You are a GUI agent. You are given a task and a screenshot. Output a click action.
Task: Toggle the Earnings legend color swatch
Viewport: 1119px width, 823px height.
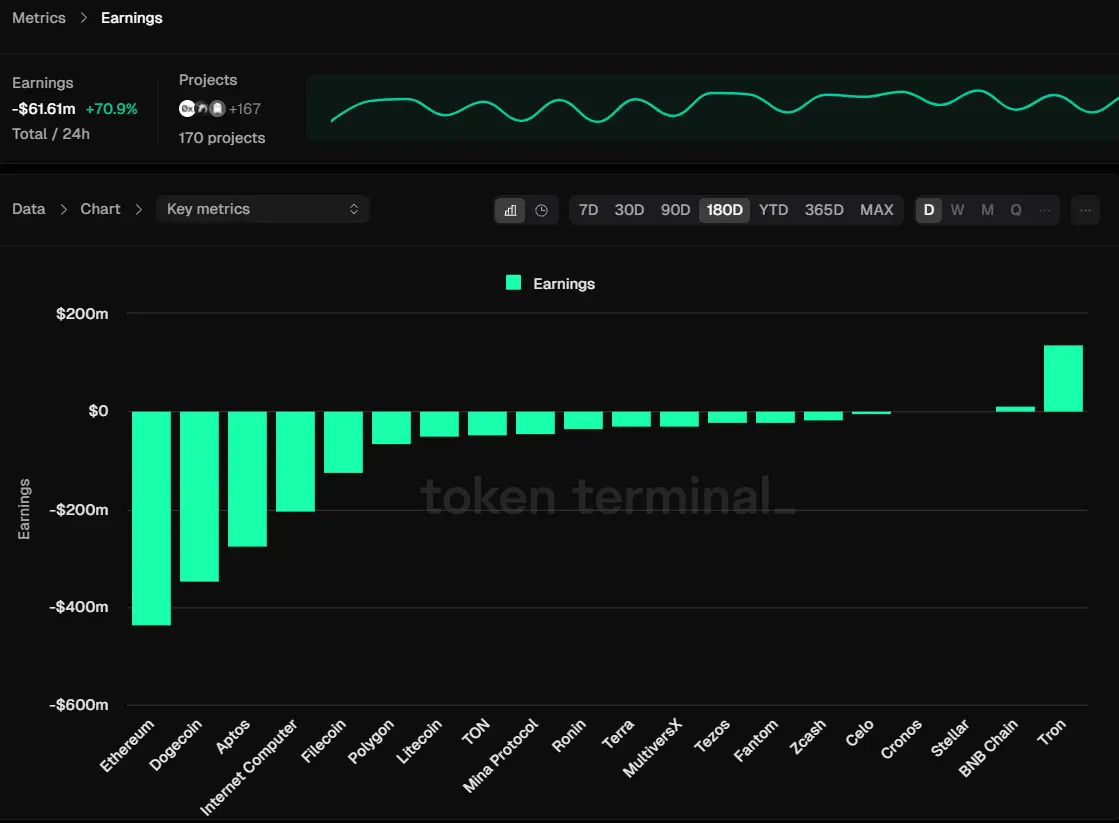[x=513, y=283]
